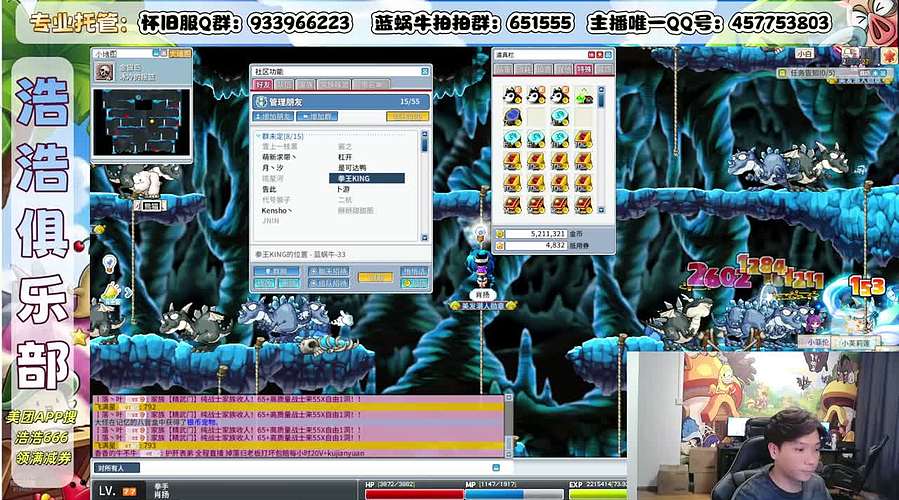The image size is (899, 500).
Task: Click the yellow button beside 增加群
Action: [408, 116]
